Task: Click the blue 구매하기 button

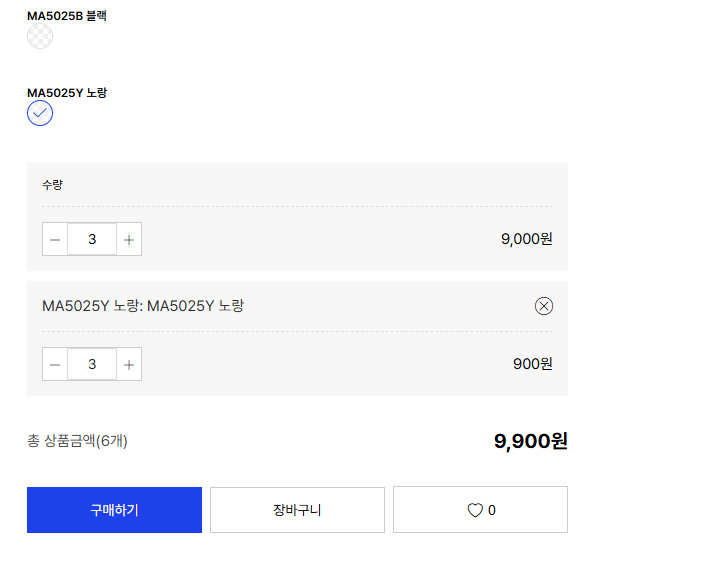Action: pyautogui.click(x=114, y=510)
